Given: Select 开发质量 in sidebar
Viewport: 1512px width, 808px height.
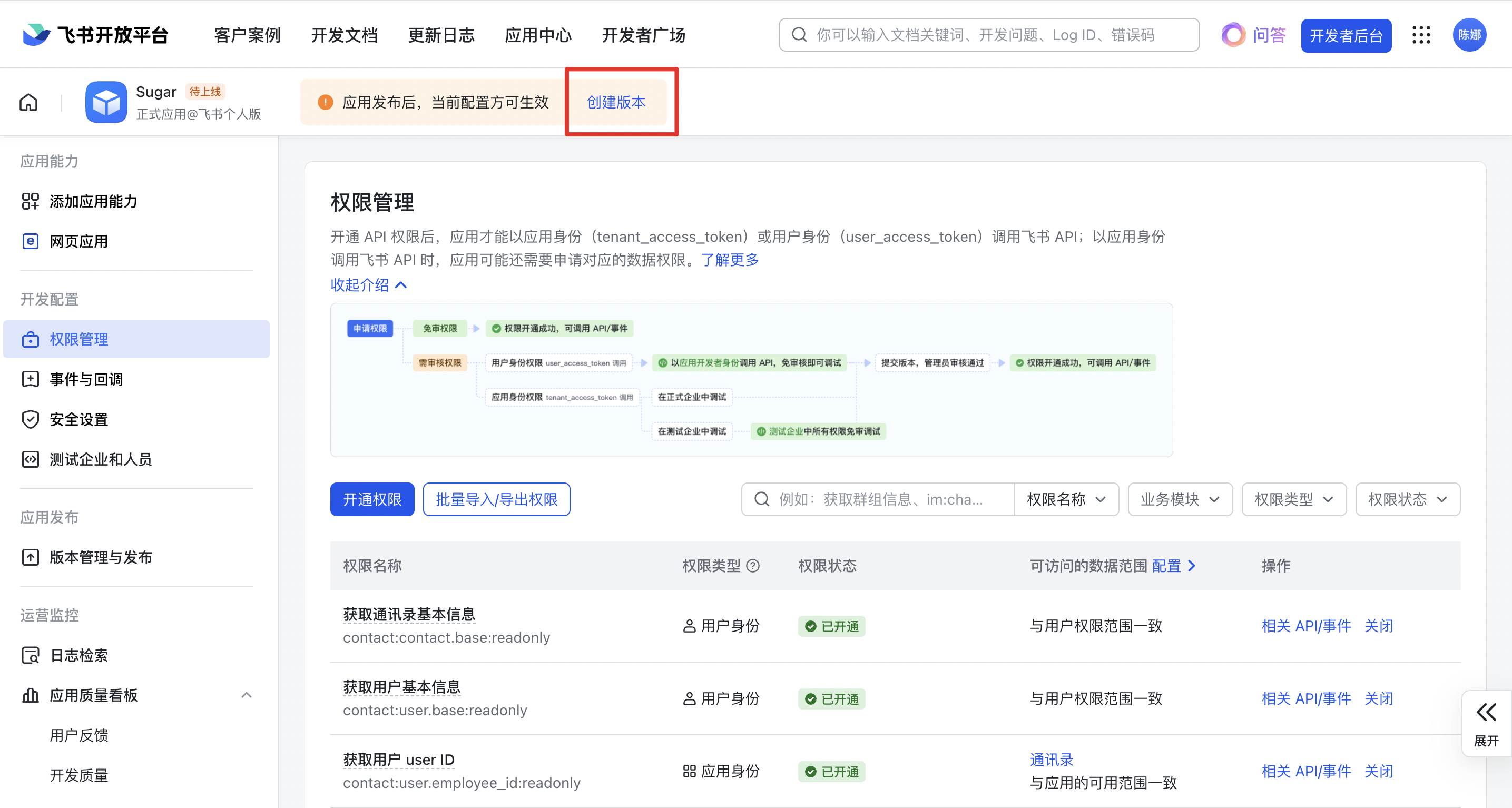Looking at the screenshot, I should (x=79, y=775).
